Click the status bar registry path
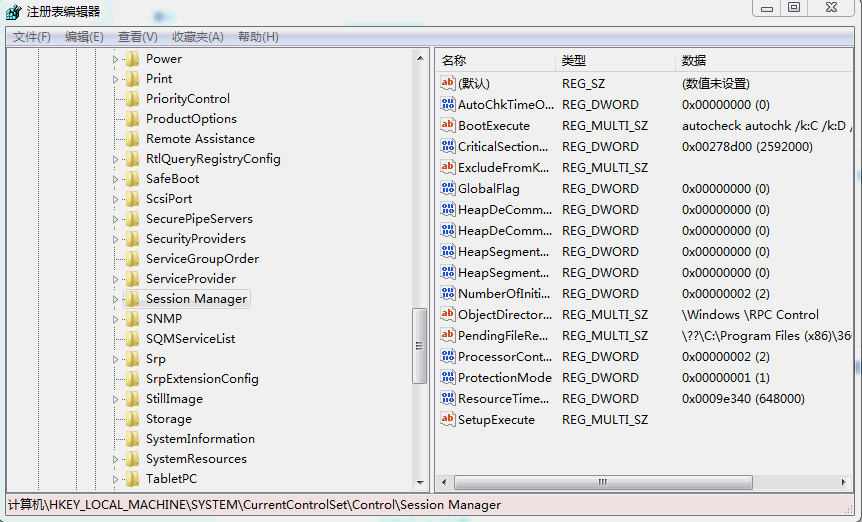 tap(255, 504)
